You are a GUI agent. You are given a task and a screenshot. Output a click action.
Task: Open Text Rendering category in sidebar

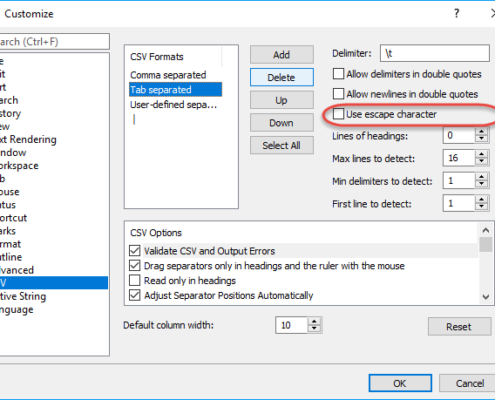pos(28,139)
